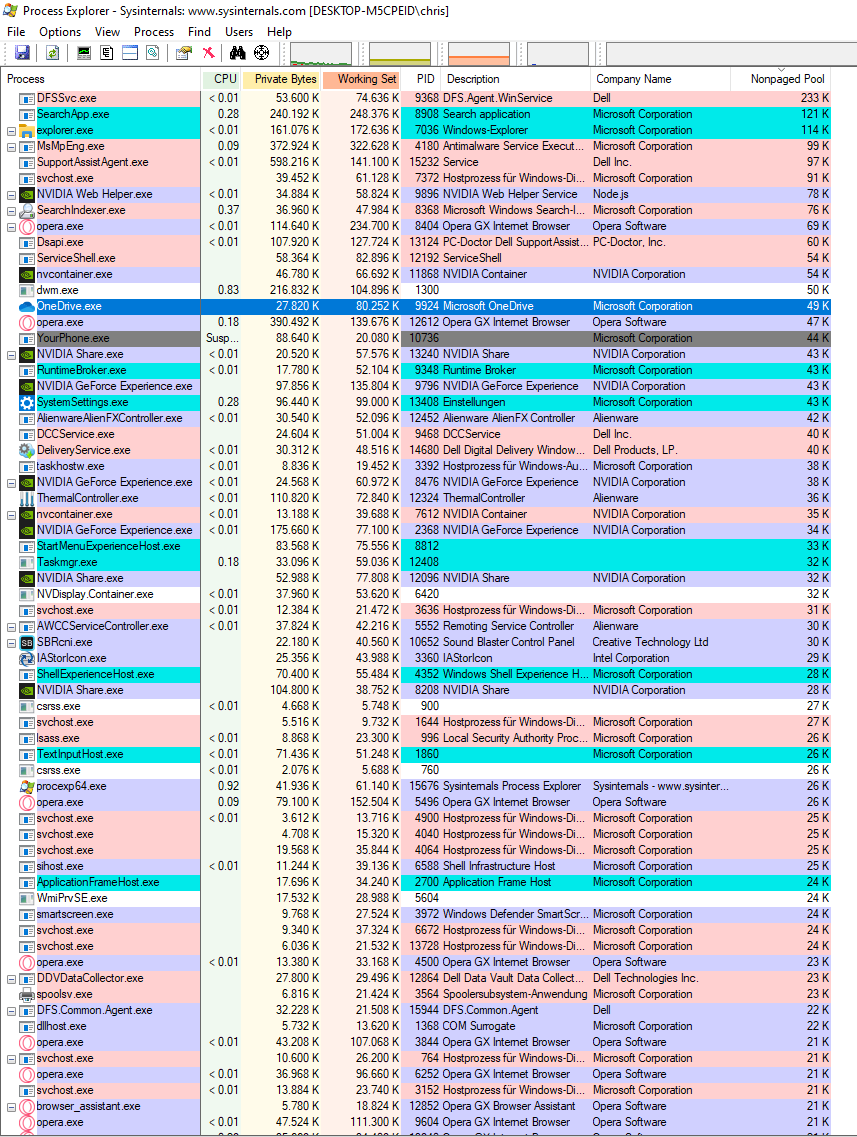This screenshot has width=857, height=1137.
Task: Collapse the DDVDataCollector.exe tree node
Action: [x=11, y=979]
